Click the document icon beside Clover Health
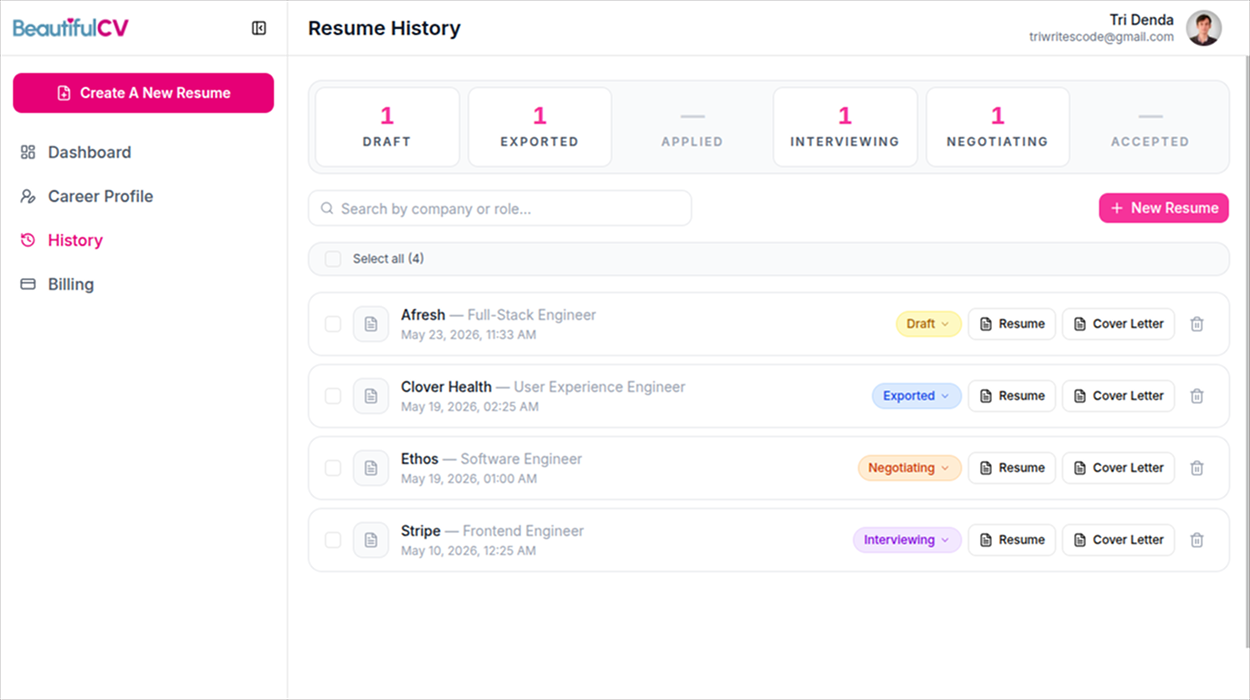Screen dimensions: 1250x700 coord(371,396)
